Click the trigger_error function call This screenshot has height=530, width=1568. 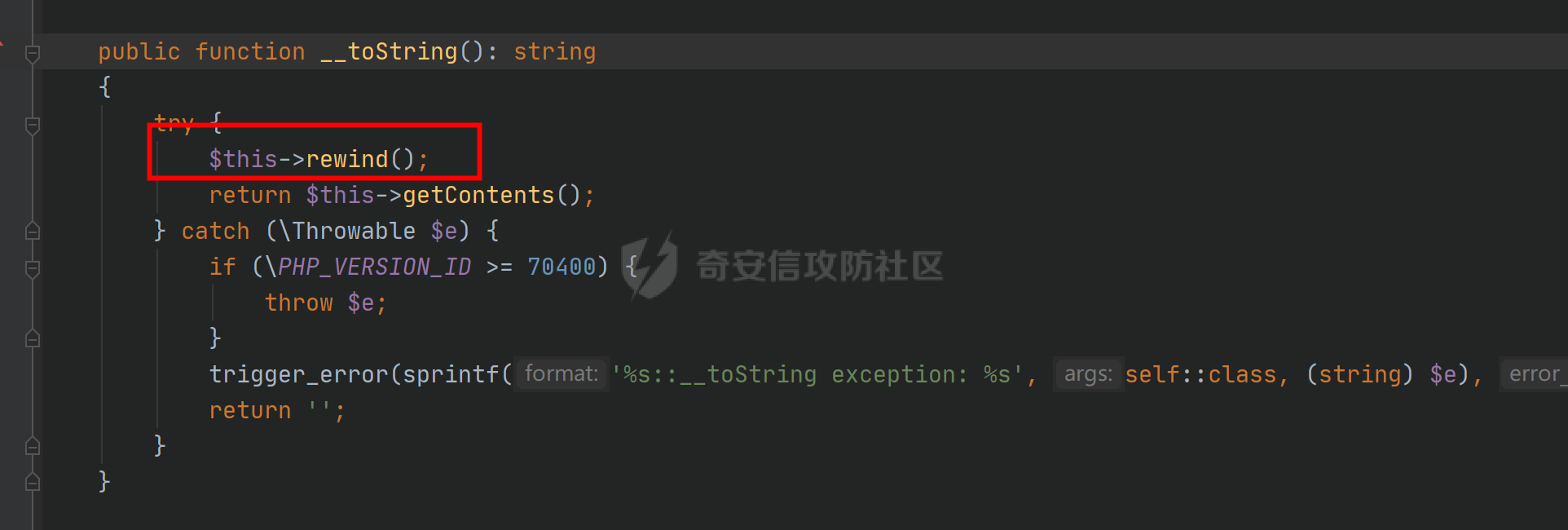[x=298, y=374]
